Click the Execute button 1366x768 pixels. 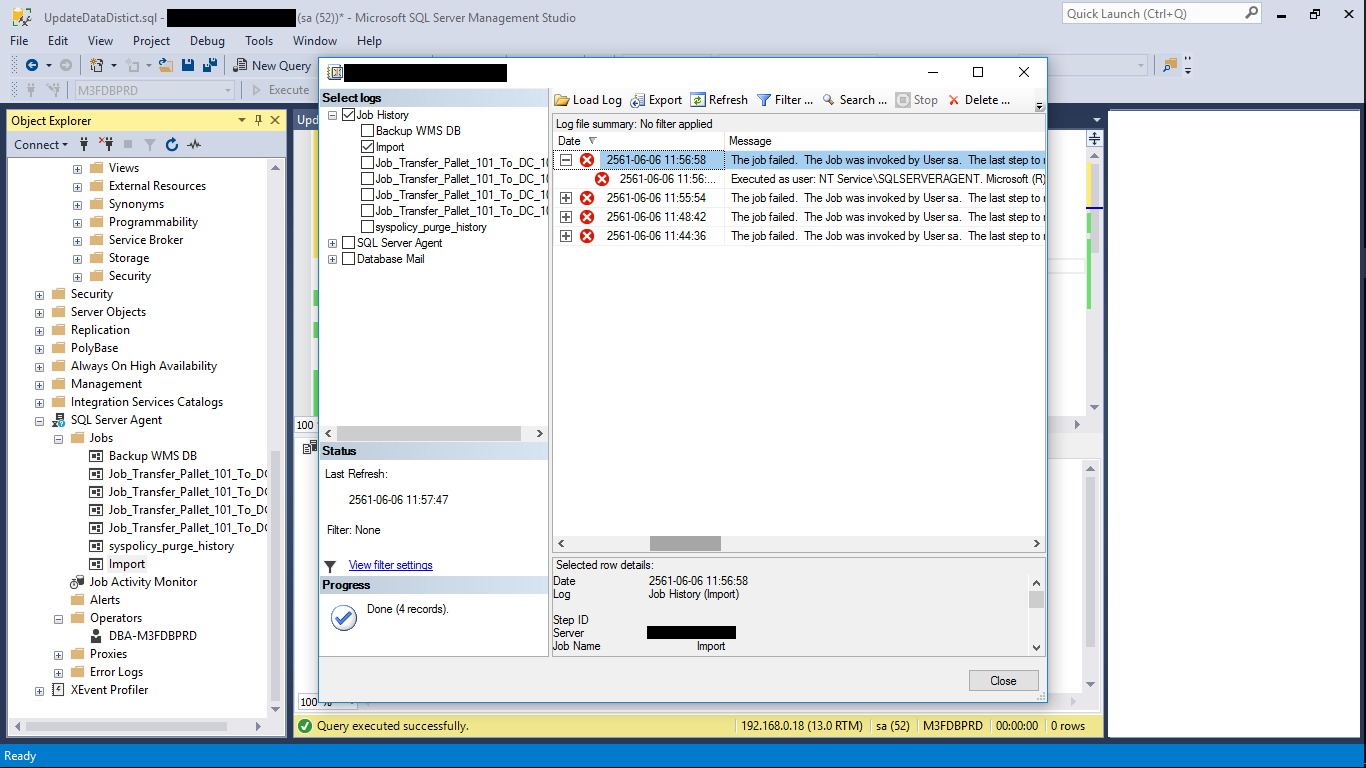(x=280, y=90)
